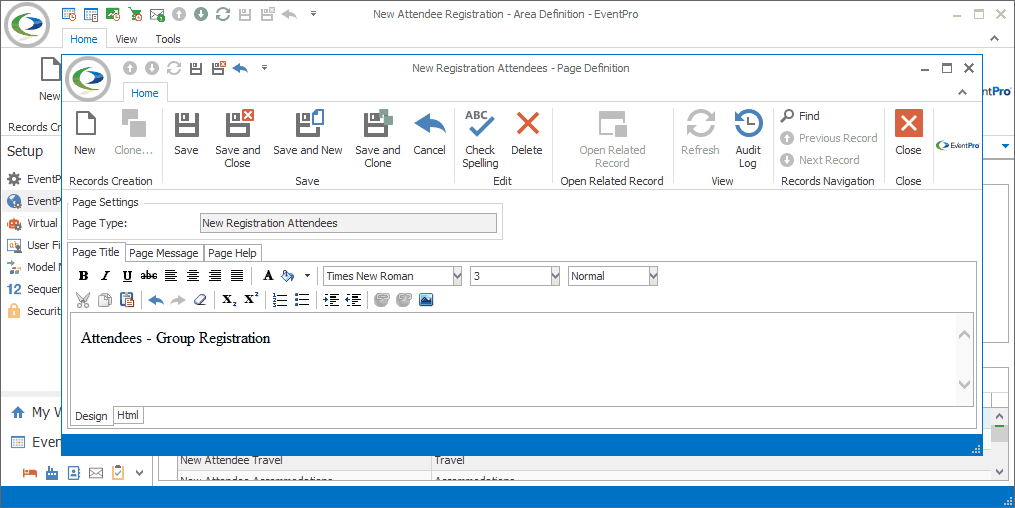1015x508 pixels.
Task: Cancel changes via ribbon Cancel button
Action: click(430, 134)
